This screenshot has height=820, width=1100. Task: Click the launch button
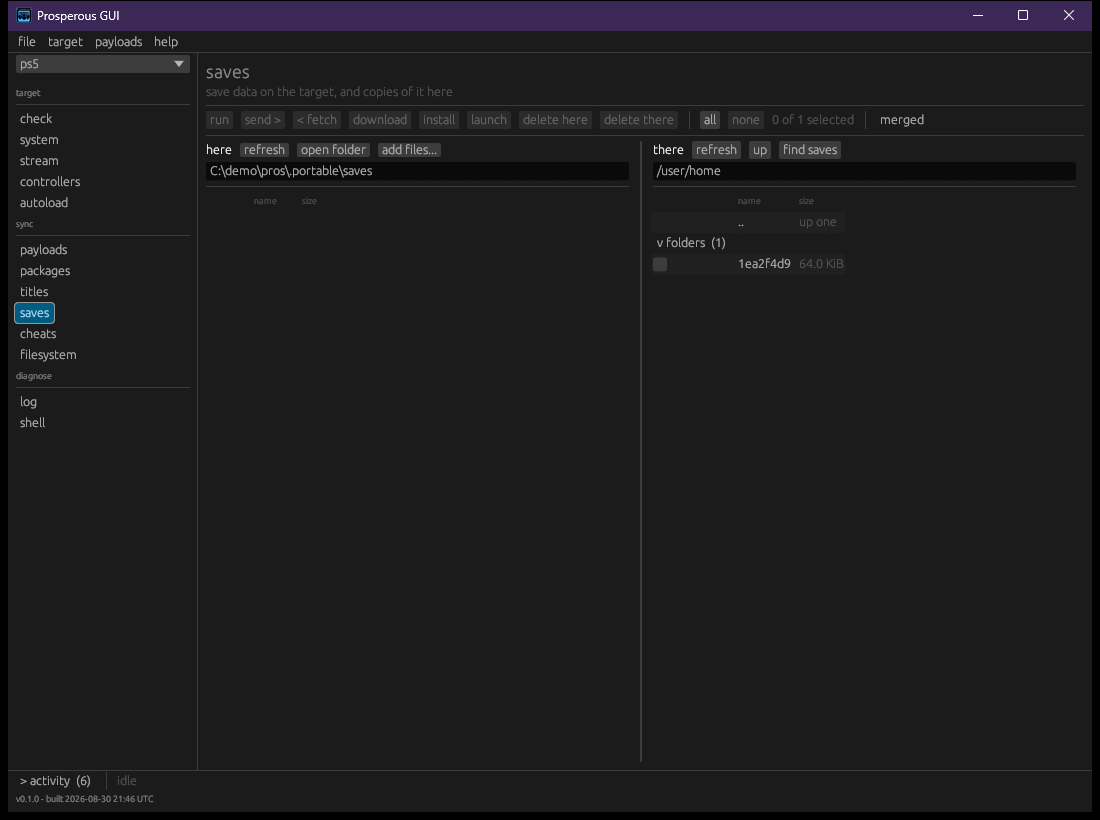489,120
